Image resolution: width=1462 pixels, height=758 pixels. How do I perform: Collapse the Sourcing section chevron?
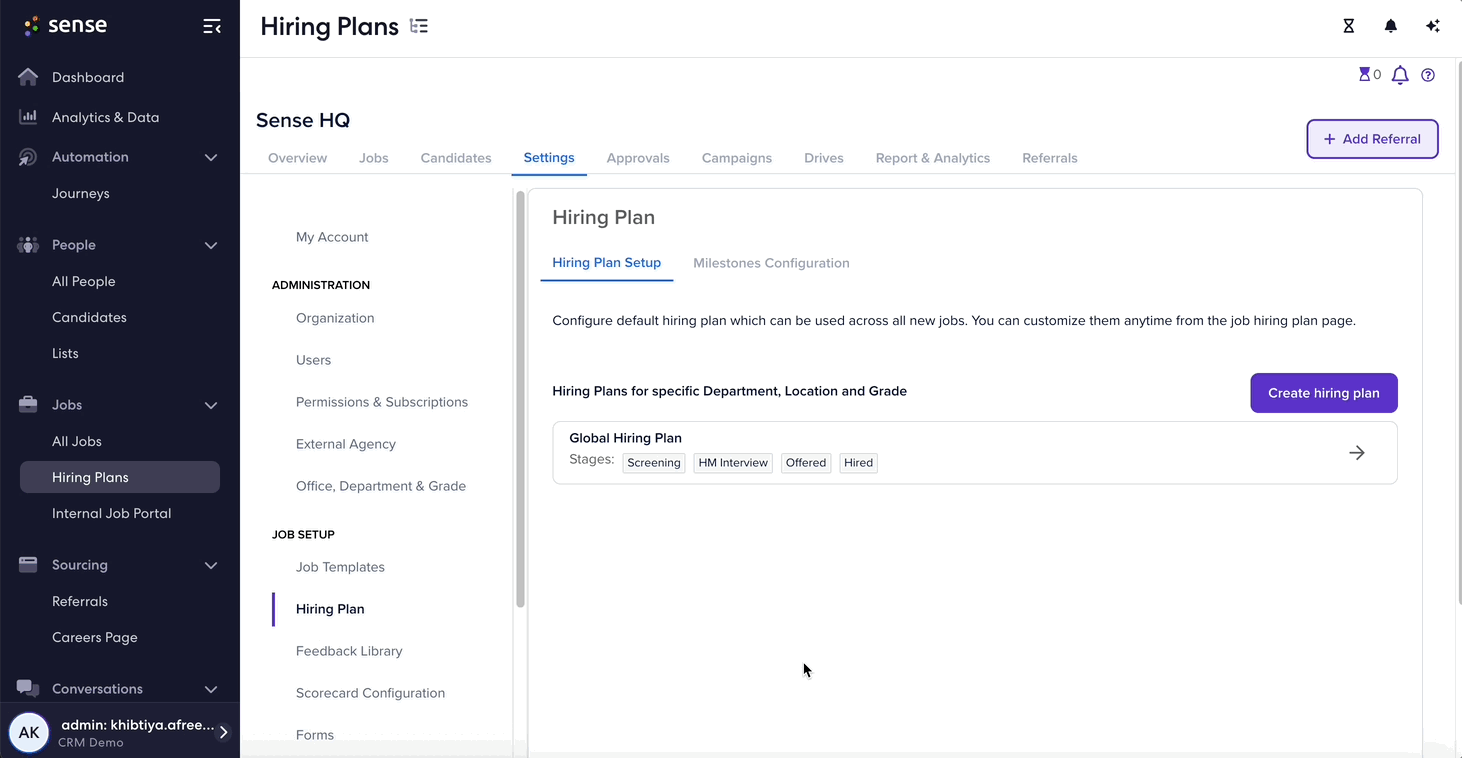click(211, 565)
